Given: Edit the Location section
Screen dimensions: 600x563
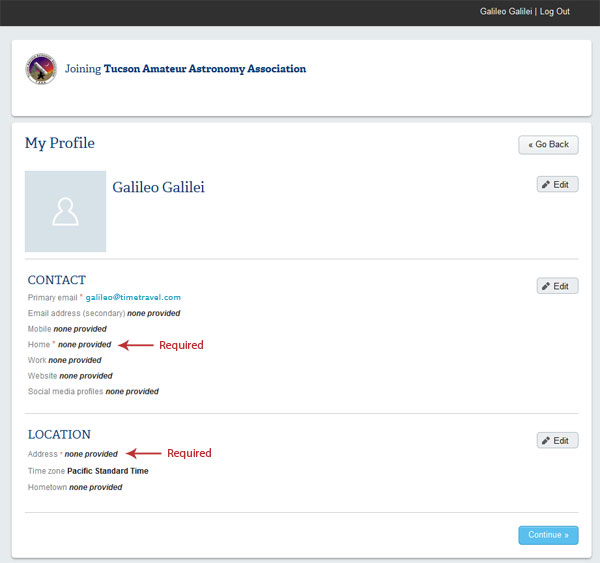Looking at the screenshot, I should [x=558, y=441].
